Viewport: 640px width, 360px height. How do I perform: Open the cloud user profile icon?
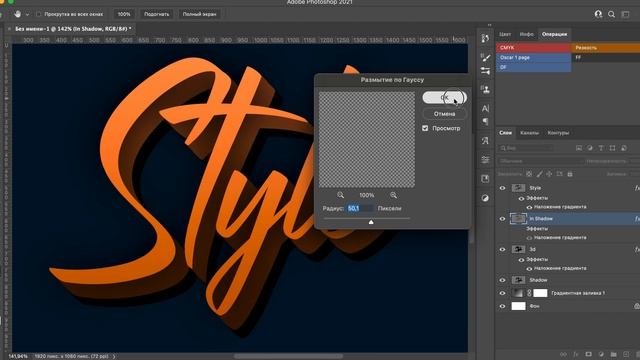598,14
